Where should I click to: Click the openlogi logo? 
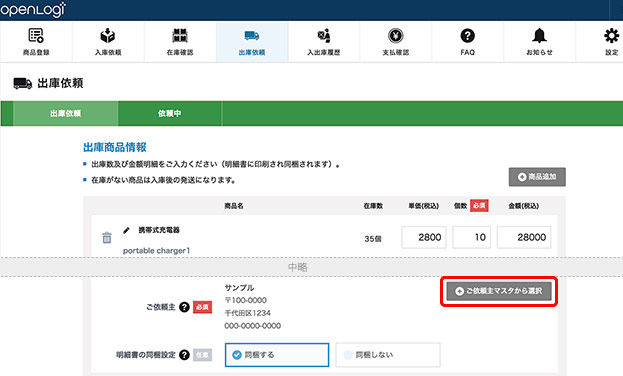33,9
